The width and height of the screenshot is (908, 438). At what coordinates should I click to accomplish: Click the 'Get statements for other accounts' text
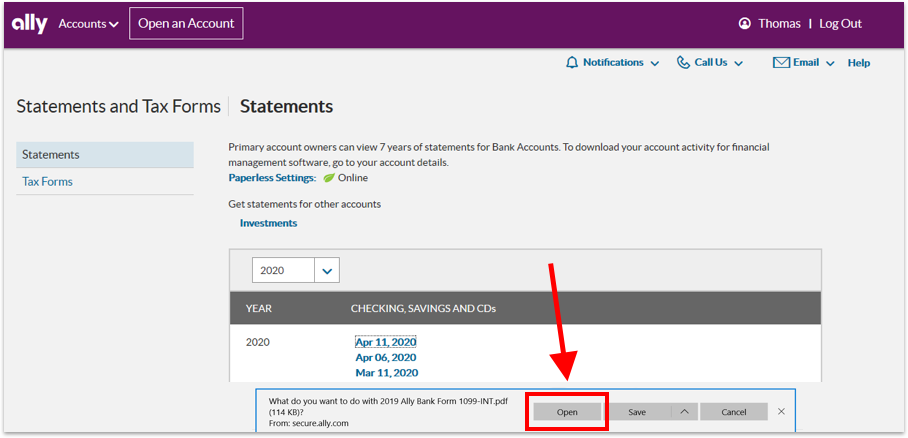click(305, 204)
